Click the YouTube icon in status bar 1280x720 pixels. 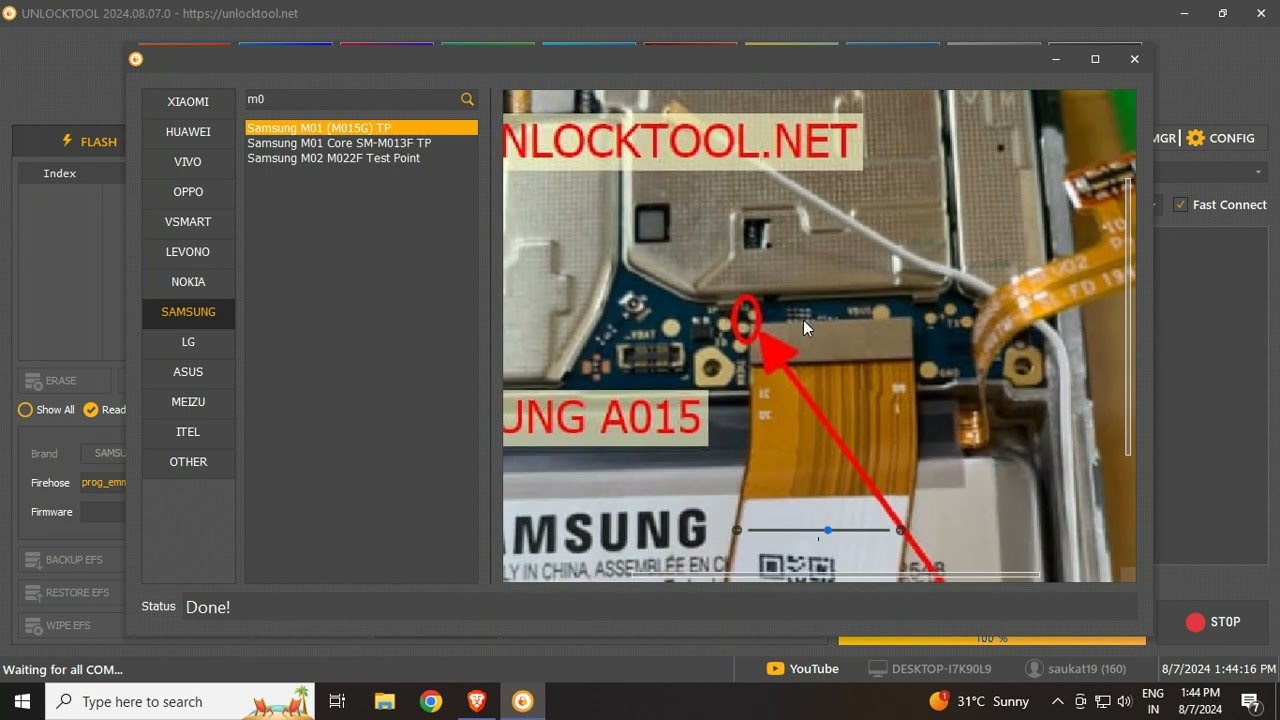775,669
